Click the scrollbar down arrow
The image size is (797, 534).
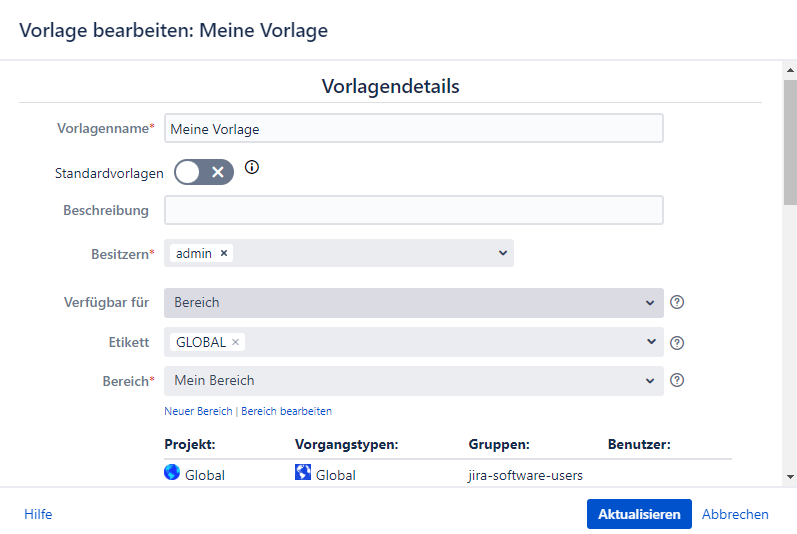pos(790,477)
